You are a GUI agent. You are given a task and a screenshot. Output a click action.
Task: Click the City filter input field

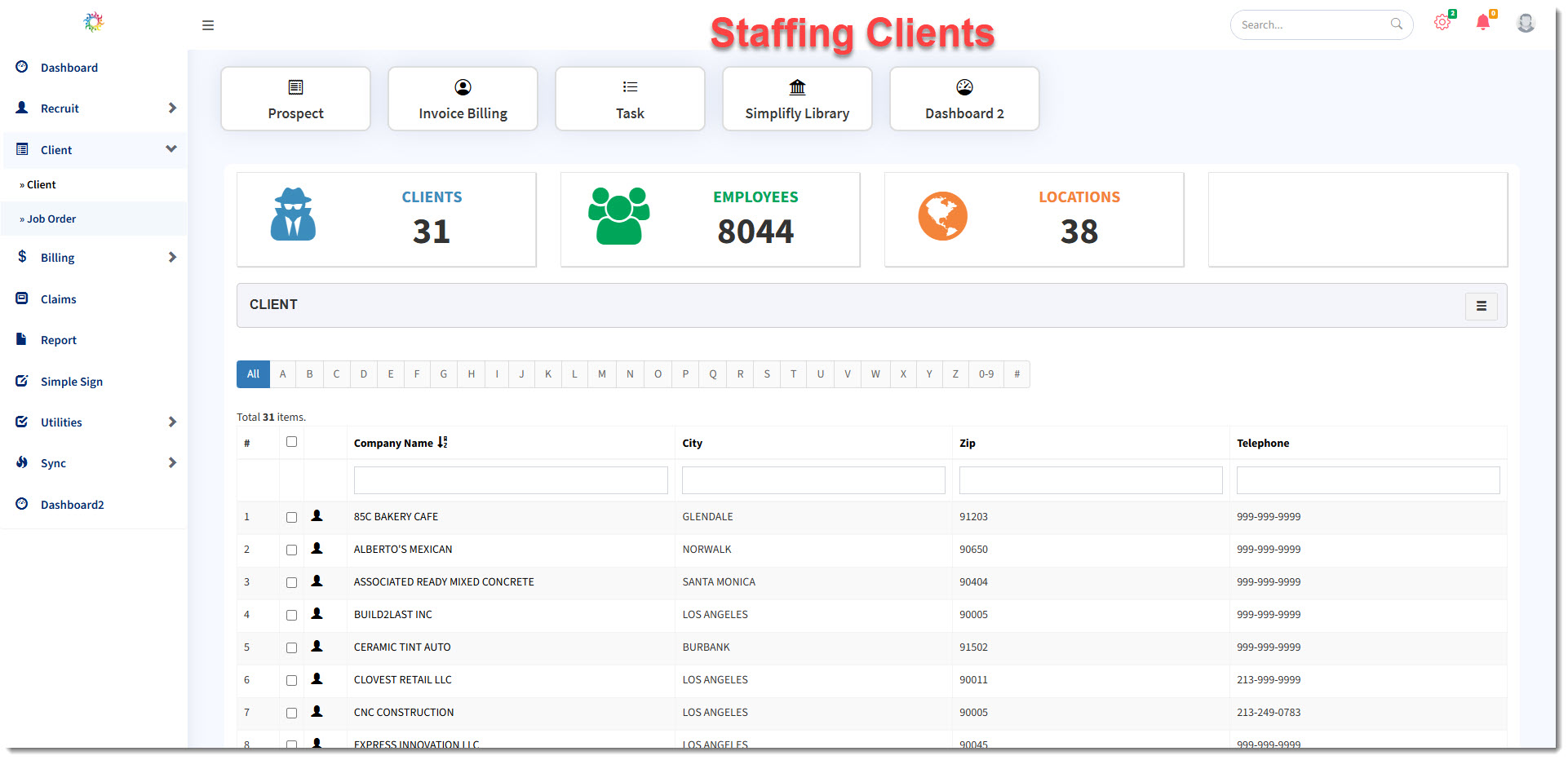point(813,480)
